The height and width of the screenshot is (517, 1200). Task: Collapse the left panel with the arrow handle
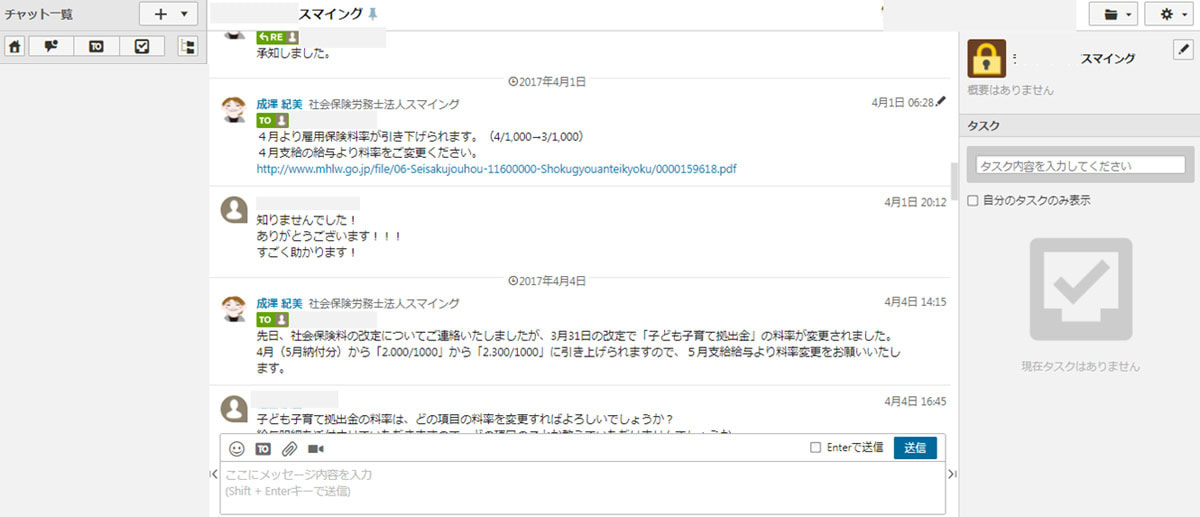(213, 473)
